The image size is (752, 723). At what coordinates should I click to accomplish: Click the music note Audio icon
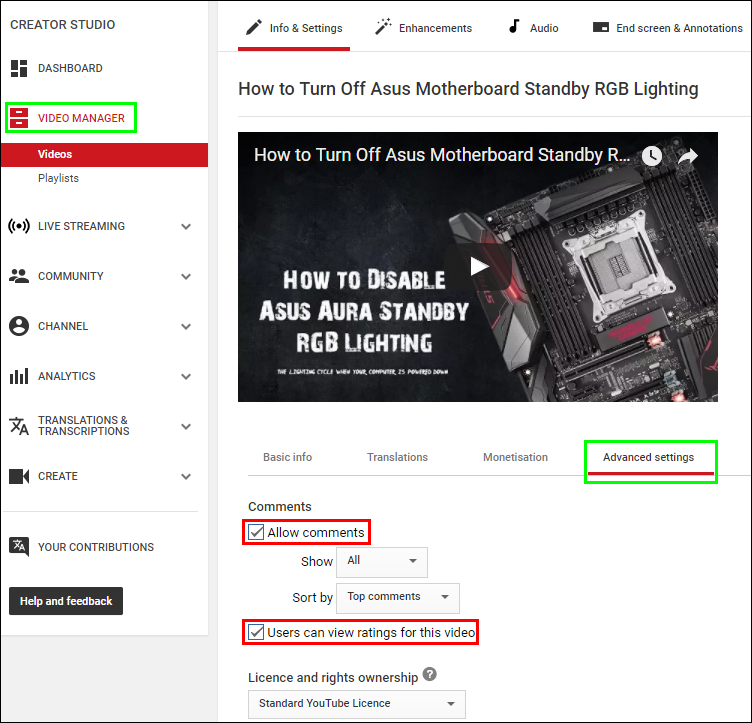pyautogui.click(x=514, y=26)
